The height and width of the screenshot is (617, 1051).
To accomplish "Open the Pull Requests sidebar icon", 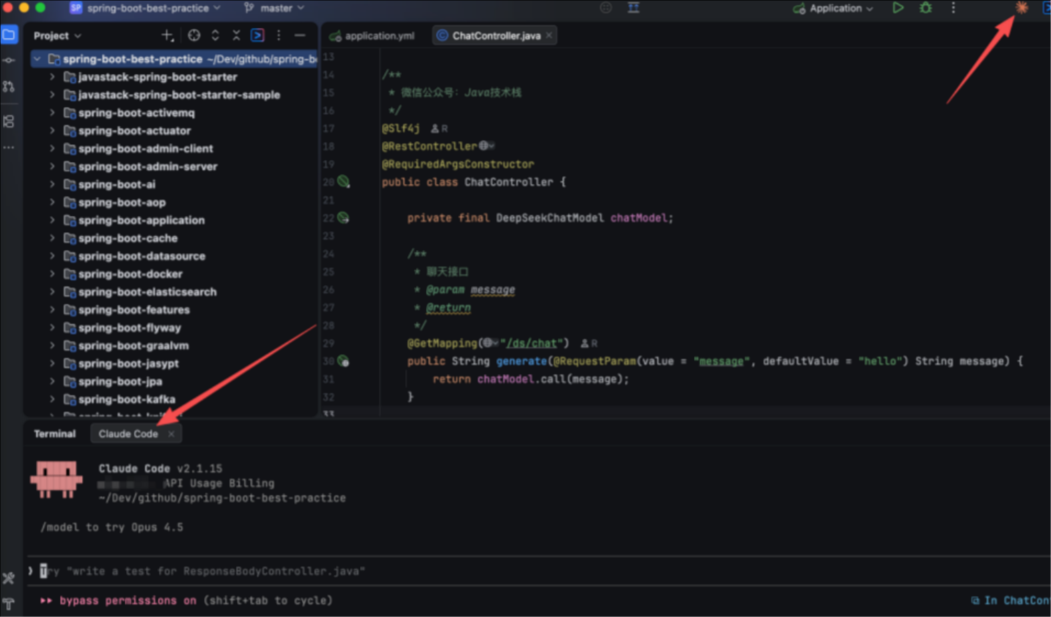I will [9, 86].
